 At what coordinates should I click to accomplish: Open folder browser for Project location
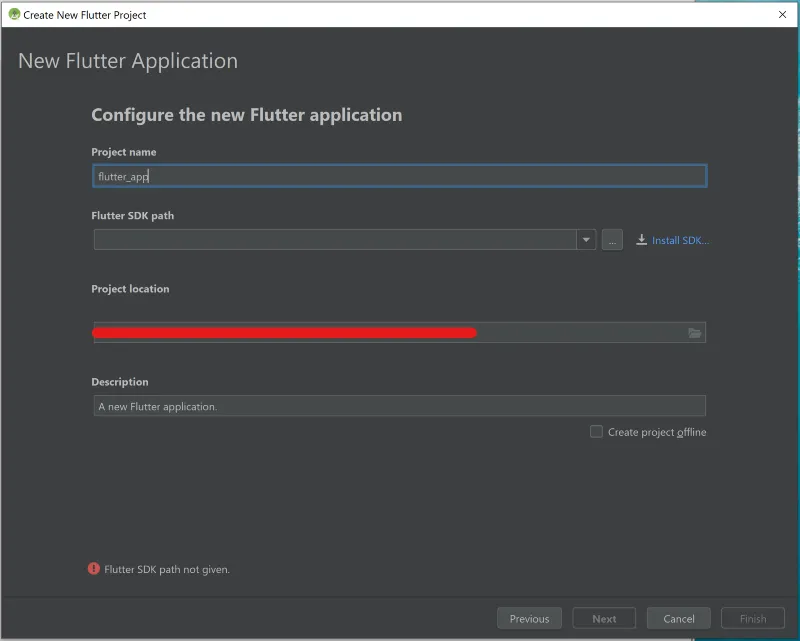694,333
